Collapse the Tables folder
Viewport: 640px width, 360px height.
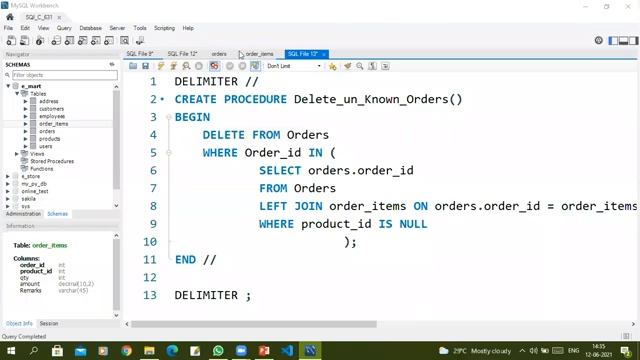point(17,93)
